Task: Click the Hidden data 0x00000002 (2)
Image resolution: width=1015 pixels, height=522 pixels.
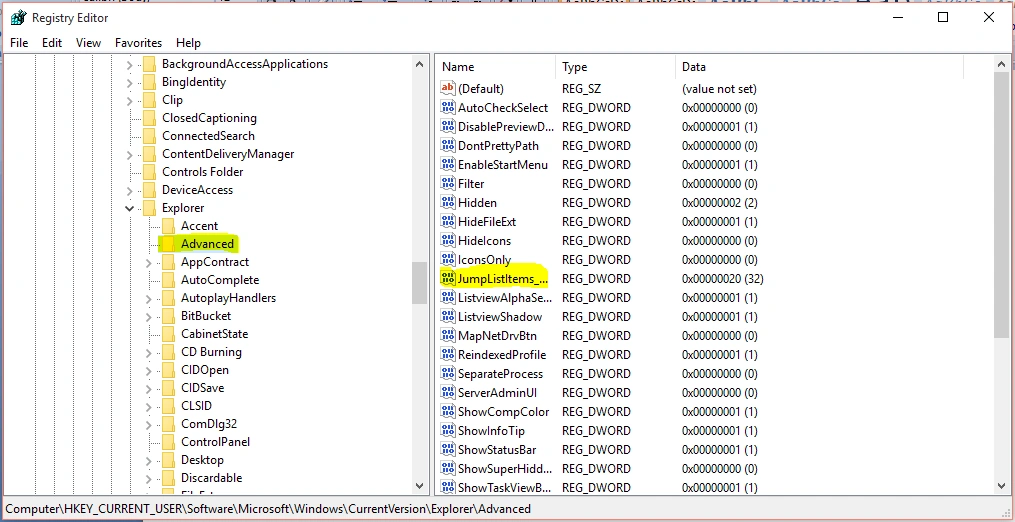Action: point(719,203)
